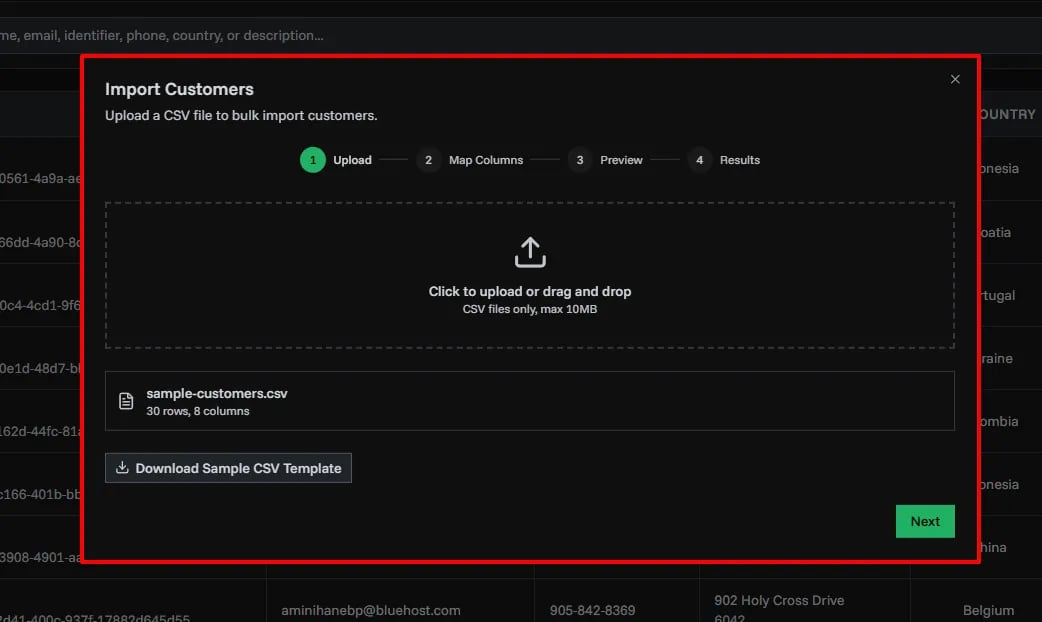Click the drag-and-drop CSV upload area

[529, 274]
